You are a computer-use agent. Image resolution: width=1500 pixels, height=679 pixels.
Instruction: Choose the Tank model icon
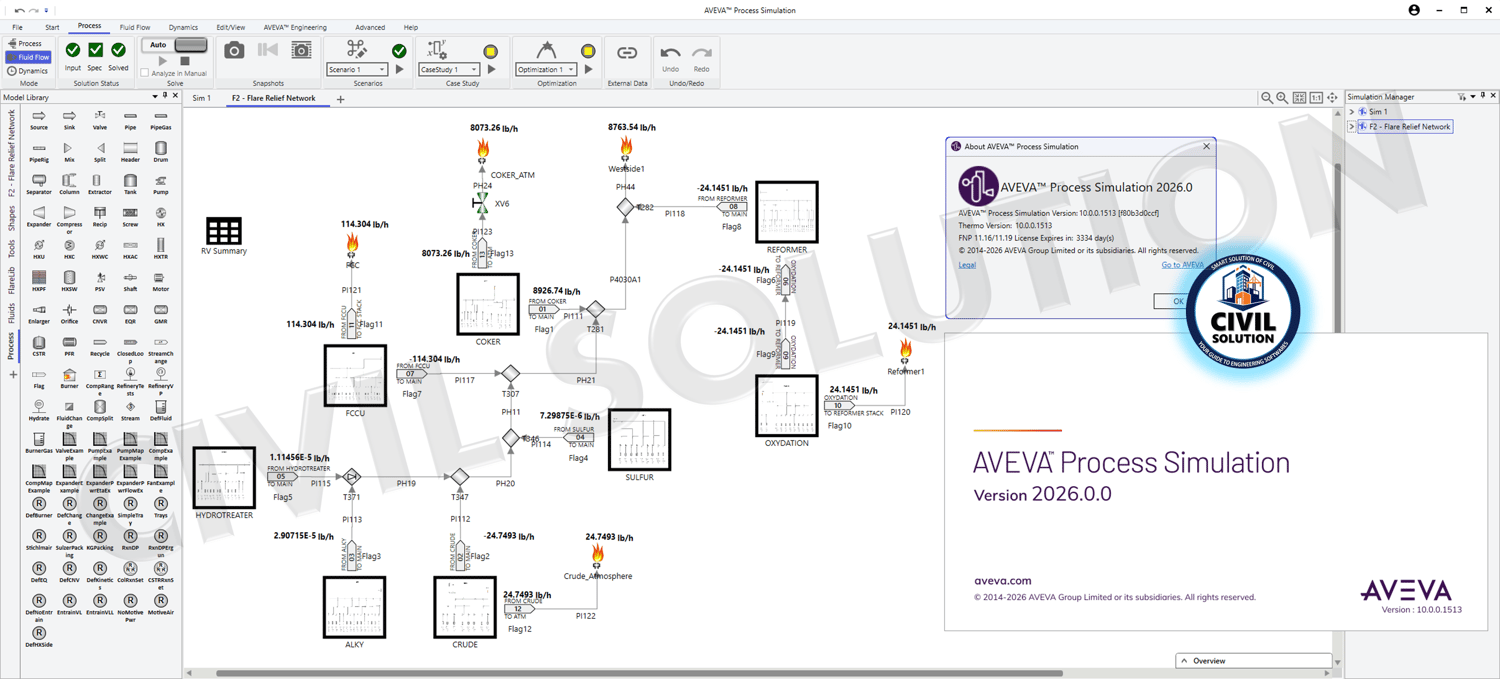[130, 181]
